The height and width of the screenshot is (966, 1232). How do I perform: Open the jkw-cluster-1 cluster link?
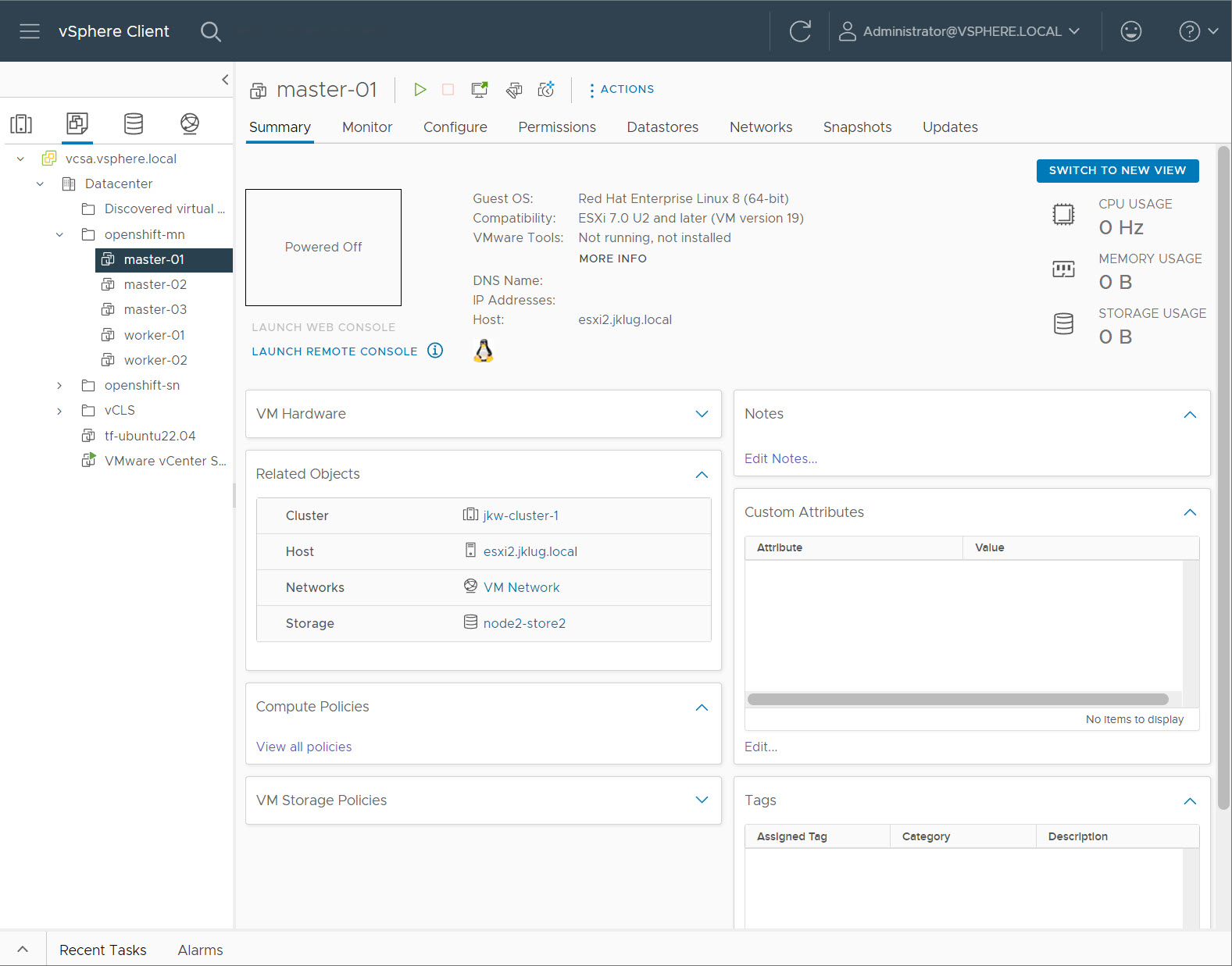(520, 515)
